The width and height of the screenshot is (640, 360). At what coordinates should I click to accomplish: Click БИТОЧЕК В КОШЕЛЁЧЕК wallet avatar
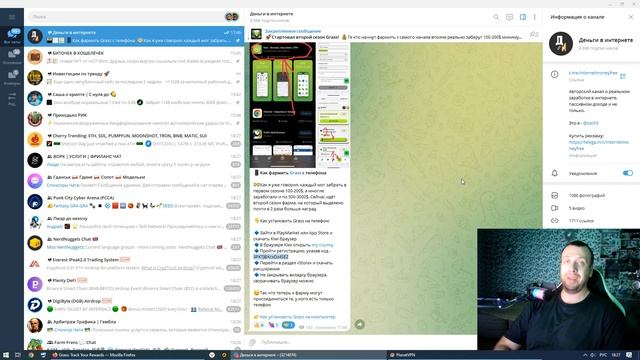click(35, 57)
